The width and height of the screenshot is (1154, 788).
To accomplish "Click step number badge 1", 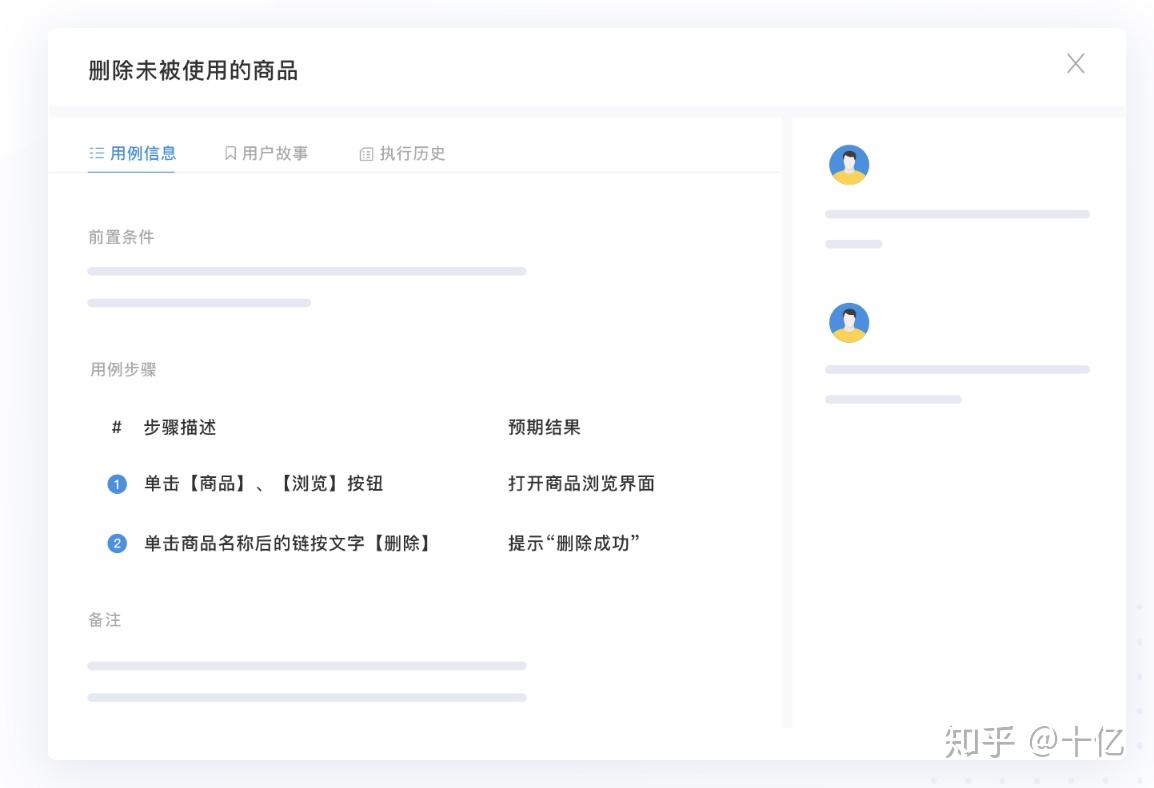I will [118, 483].
